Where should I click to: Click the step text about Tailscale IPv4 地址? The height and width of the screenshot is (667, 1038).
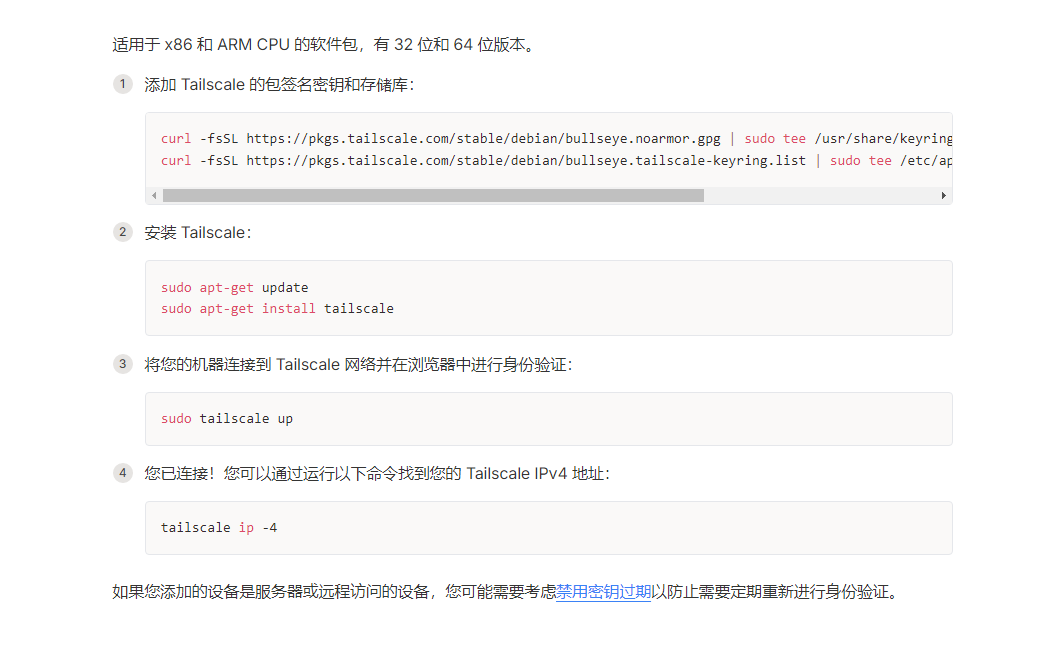coord(377,474)
